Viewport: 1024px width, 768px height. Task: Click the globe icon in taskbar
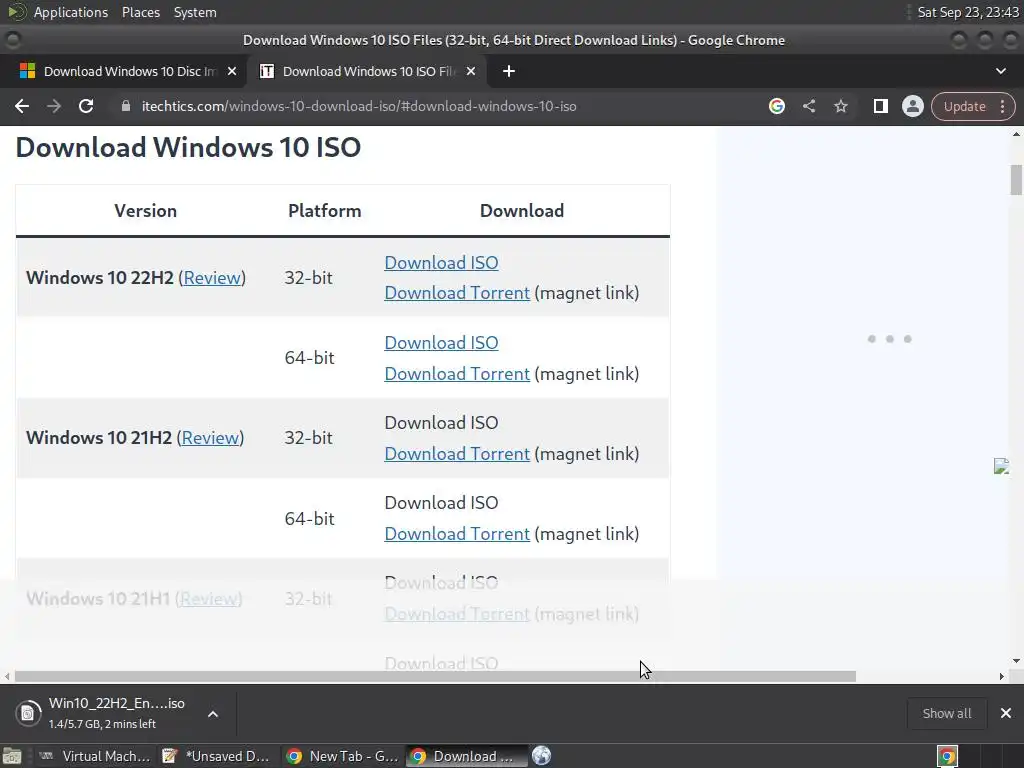tap(541, 756)
